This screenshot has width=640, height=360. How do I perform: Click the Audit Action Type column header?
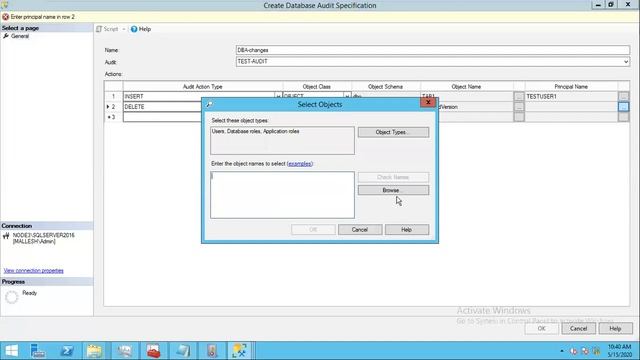[x=202, y=87]
